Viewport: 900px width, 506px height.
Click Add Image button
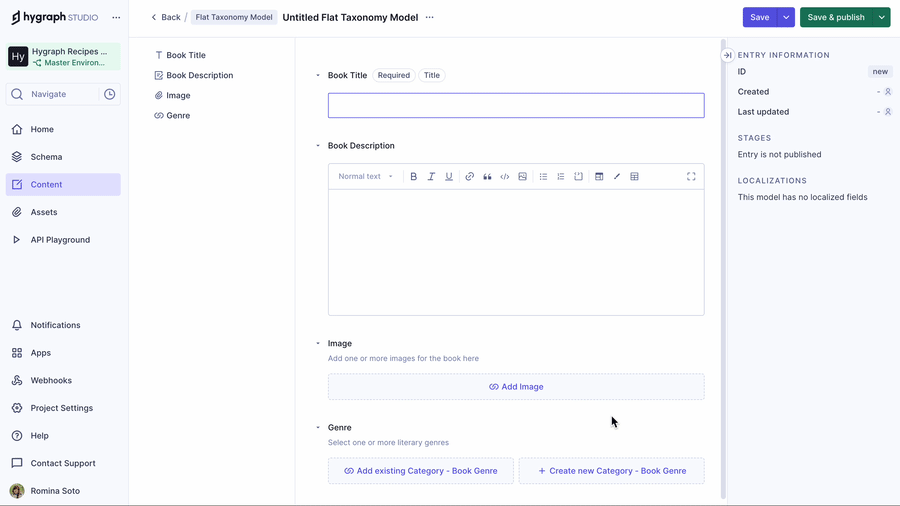point(516,387)
